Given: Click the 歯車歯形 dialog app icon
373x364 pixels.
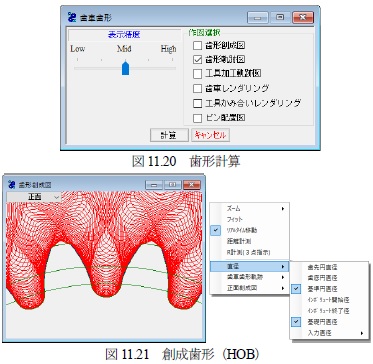Looking at the screenshot, I should [72, 17].
